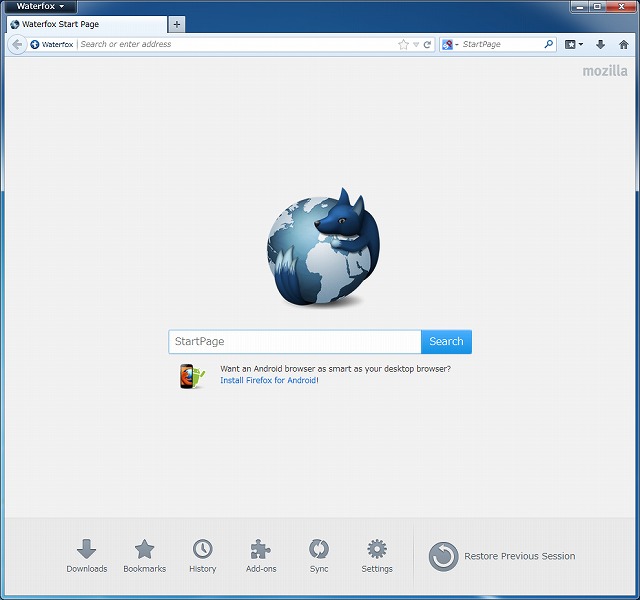Close the Waterfox window

pyautogui.click(x=621, y=7)
